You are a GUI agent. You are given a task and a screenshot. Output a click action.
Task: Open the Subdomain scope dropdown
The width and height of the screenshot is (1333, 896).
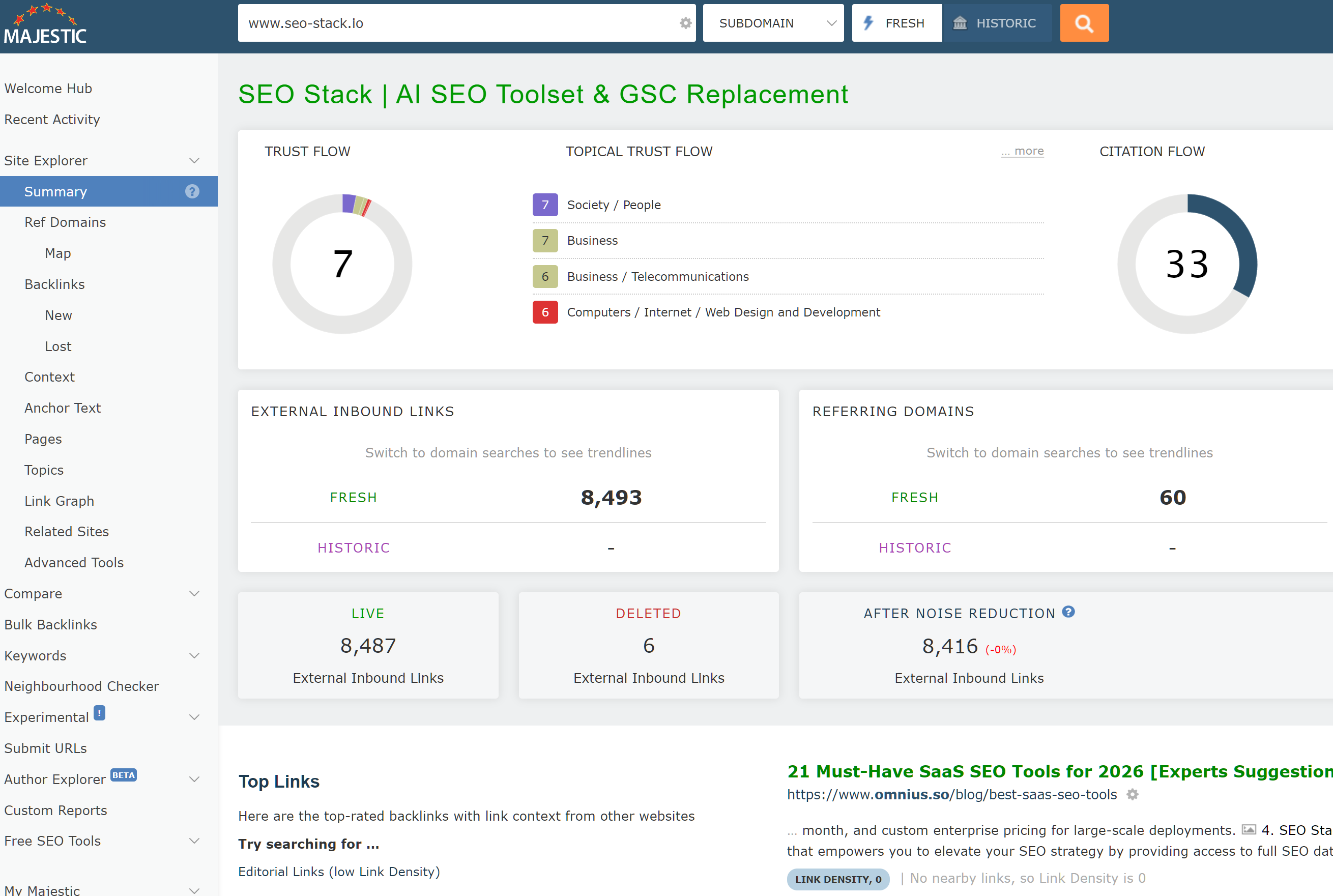pos(772,23)
